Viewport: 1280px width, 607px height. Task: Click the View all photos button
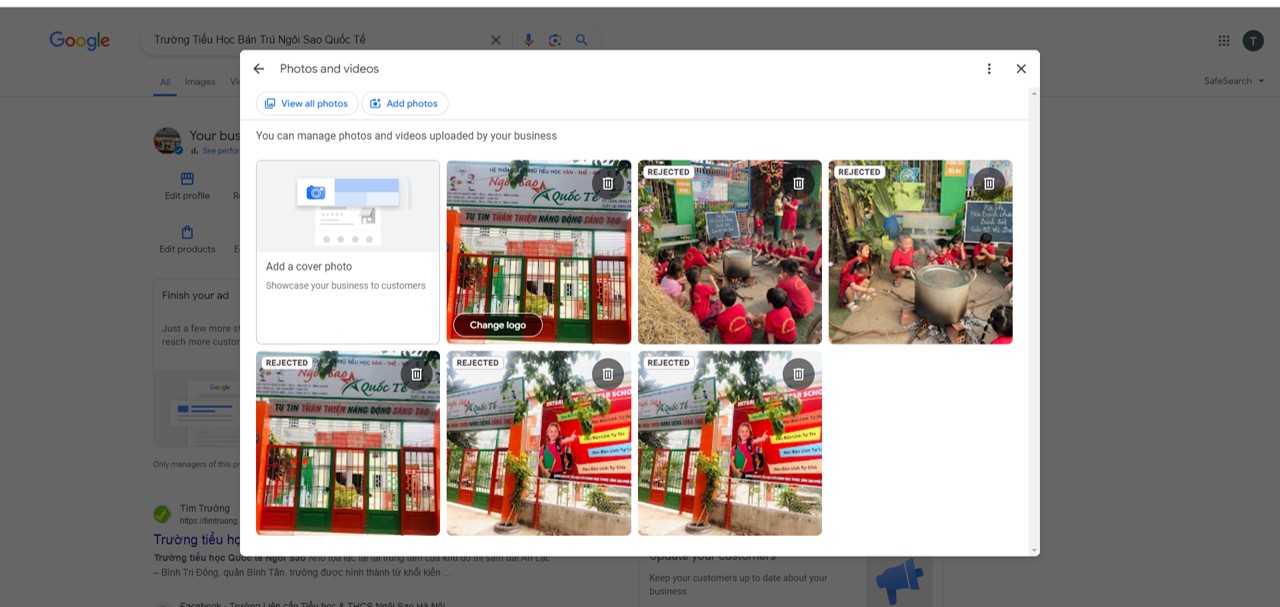[307, 103]
